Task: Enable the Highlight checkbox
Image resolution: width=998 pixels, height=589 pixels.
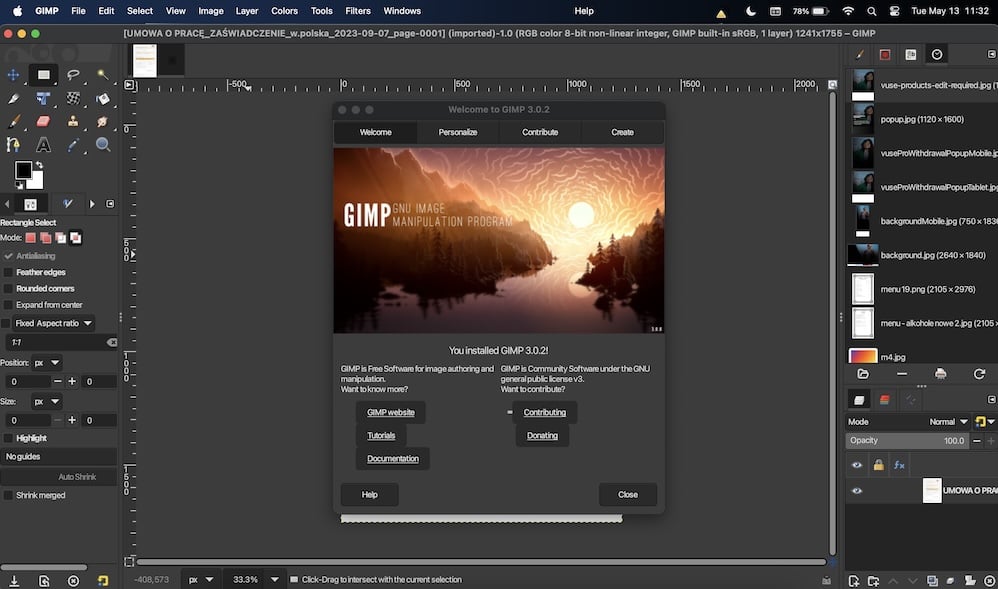Action: 8,438
